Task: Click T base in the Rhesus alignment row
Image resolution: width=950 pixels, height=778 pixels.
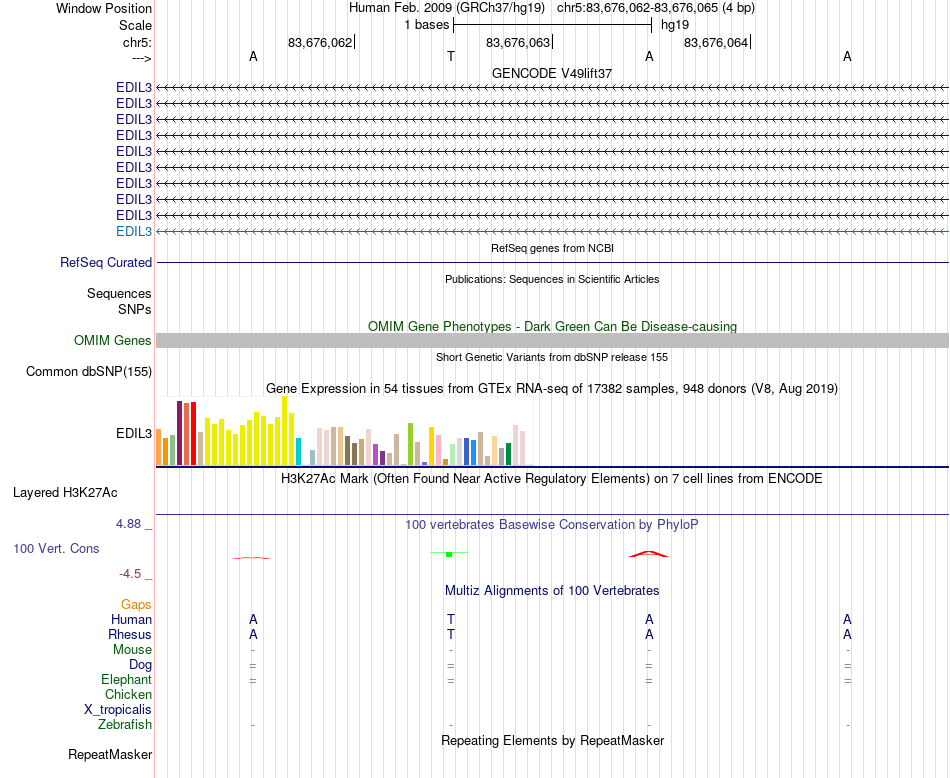Action: coord(451,634)
